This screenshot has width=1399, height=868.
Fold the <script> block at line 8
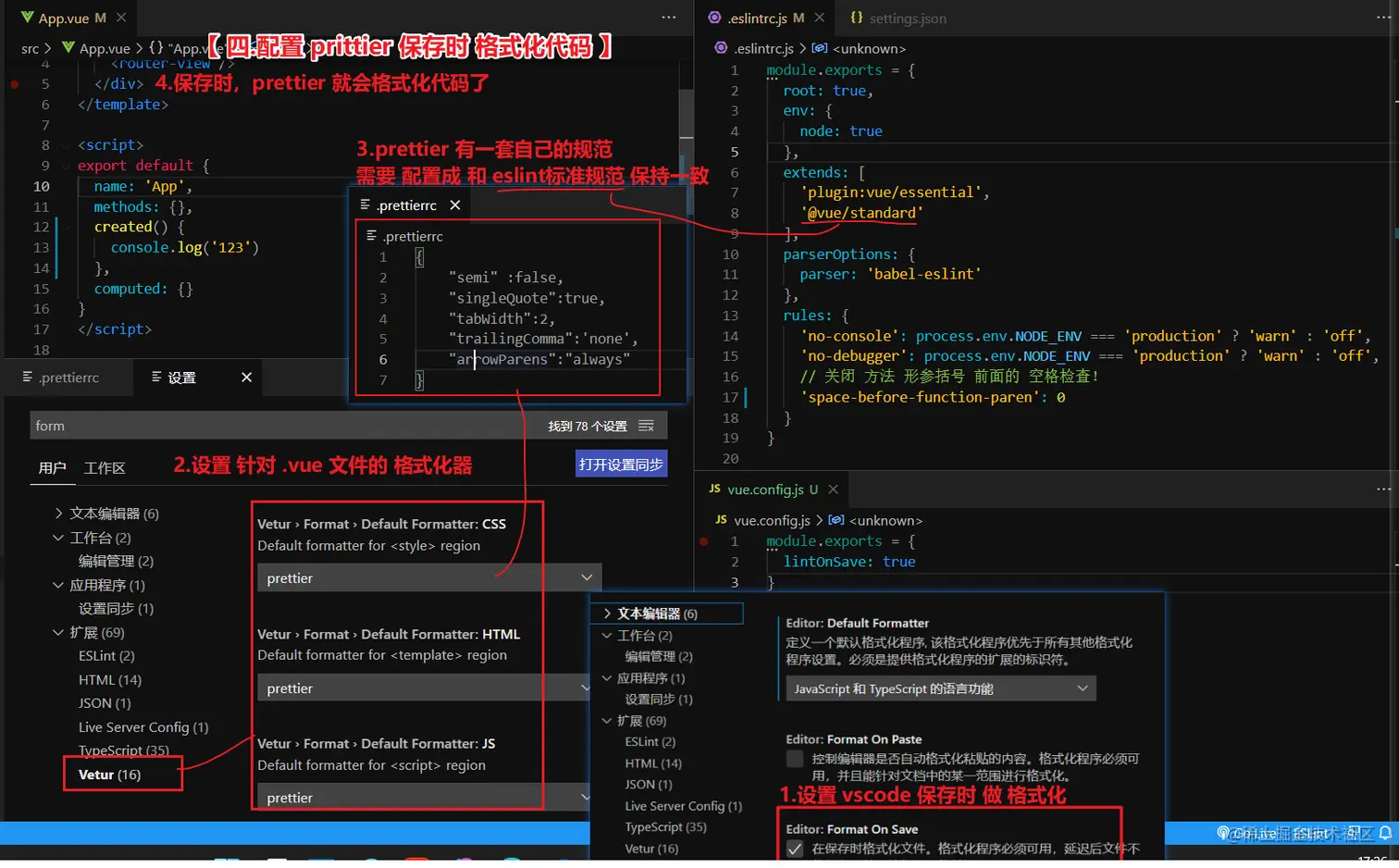(x=65, y=145)
